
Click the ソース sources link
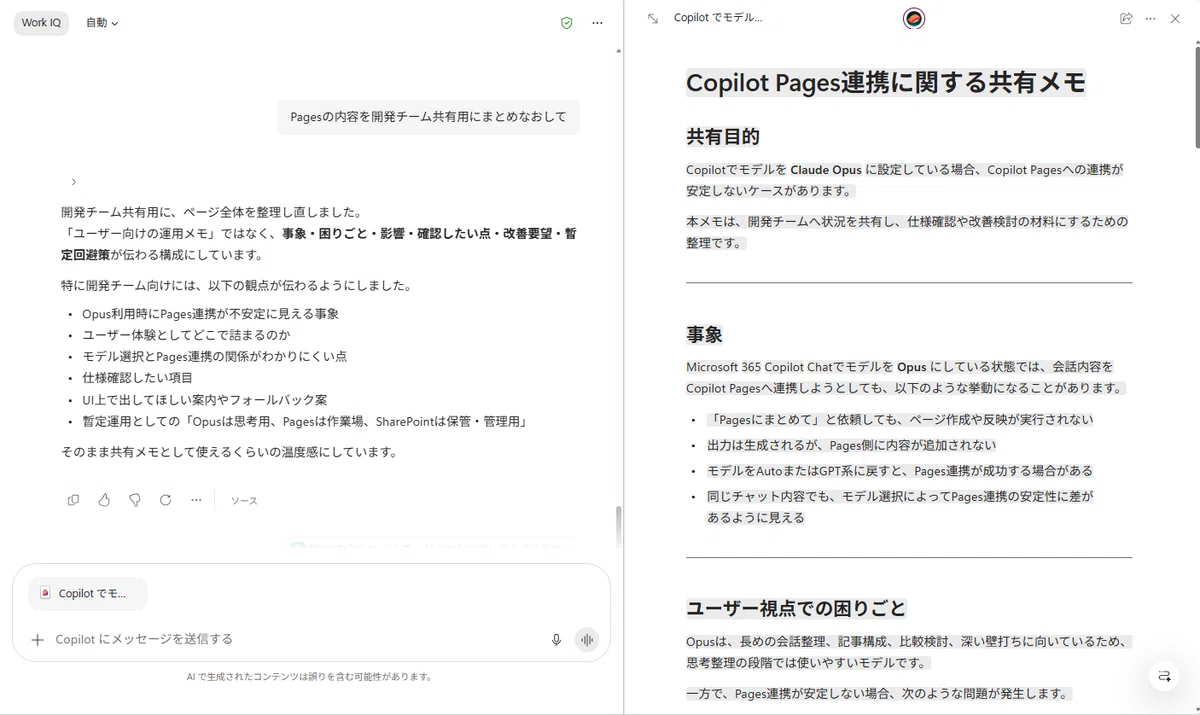[x=244, y=501]
